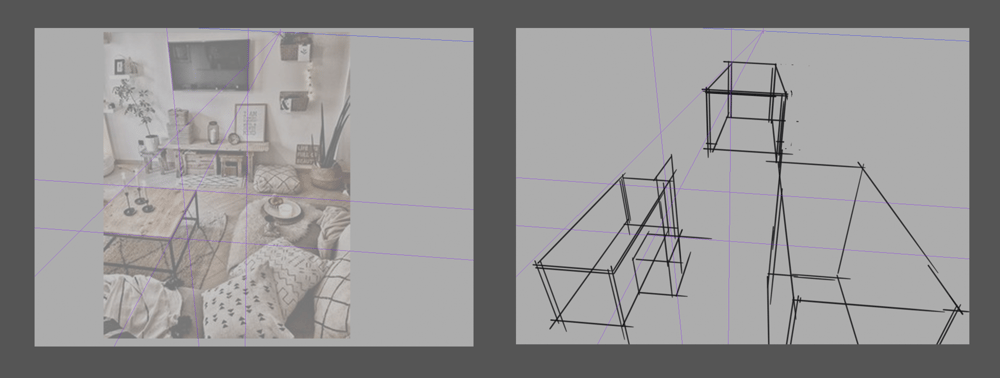Click the framed poster on the console shelf
The width and height of the screenshot is (1000, 378).
(251, 122)
